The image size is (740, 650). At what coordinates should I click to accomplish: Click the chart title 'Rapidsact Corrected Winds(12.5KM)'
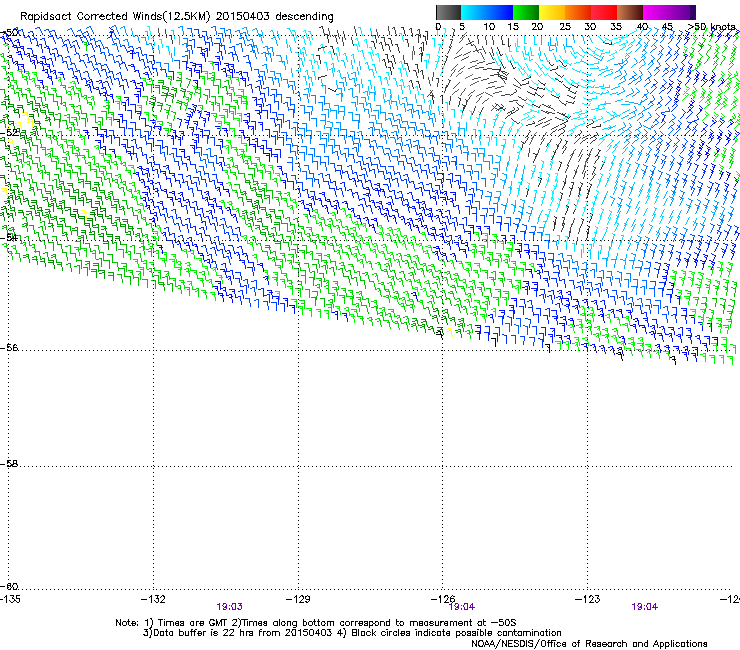(115, 17)
